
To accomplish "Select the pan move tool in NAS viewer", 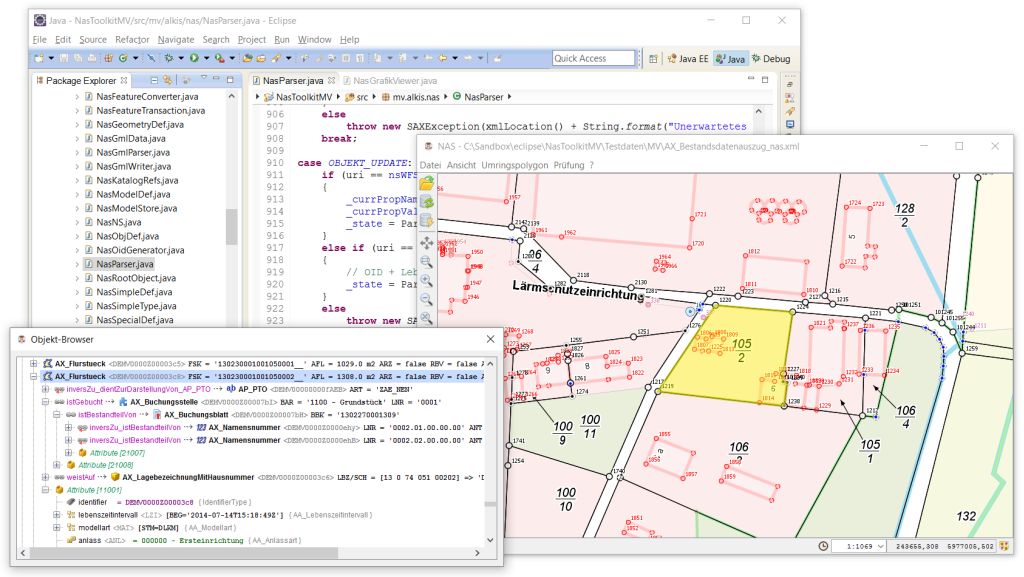I will point(427,243).
